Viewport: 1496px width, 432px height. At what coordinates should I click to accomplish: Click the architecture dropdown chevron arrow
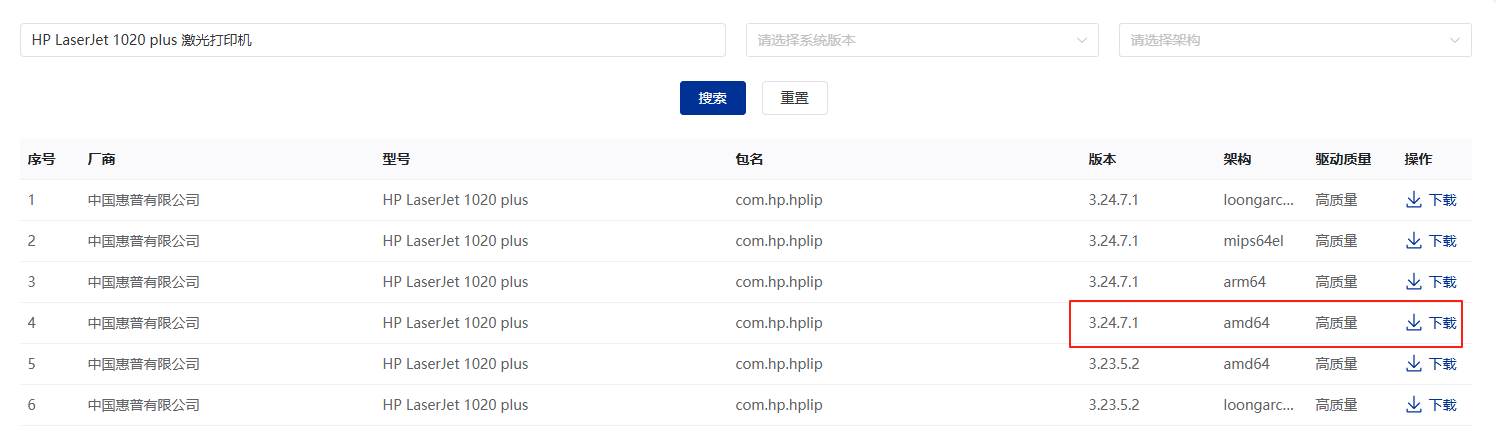1454,40
